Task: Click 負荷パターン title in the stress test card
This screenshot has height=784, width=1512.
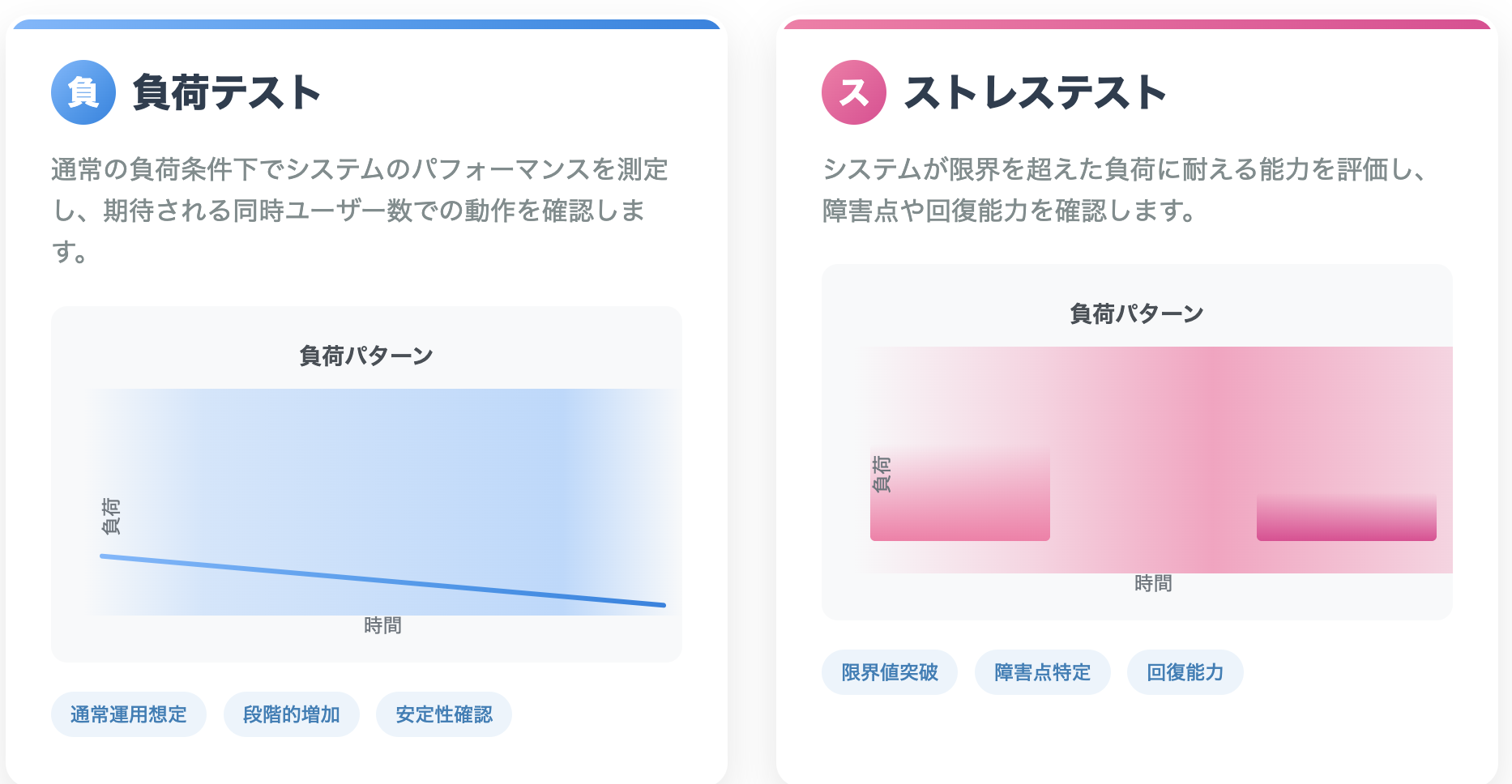Action: [x=1137, y=313]
